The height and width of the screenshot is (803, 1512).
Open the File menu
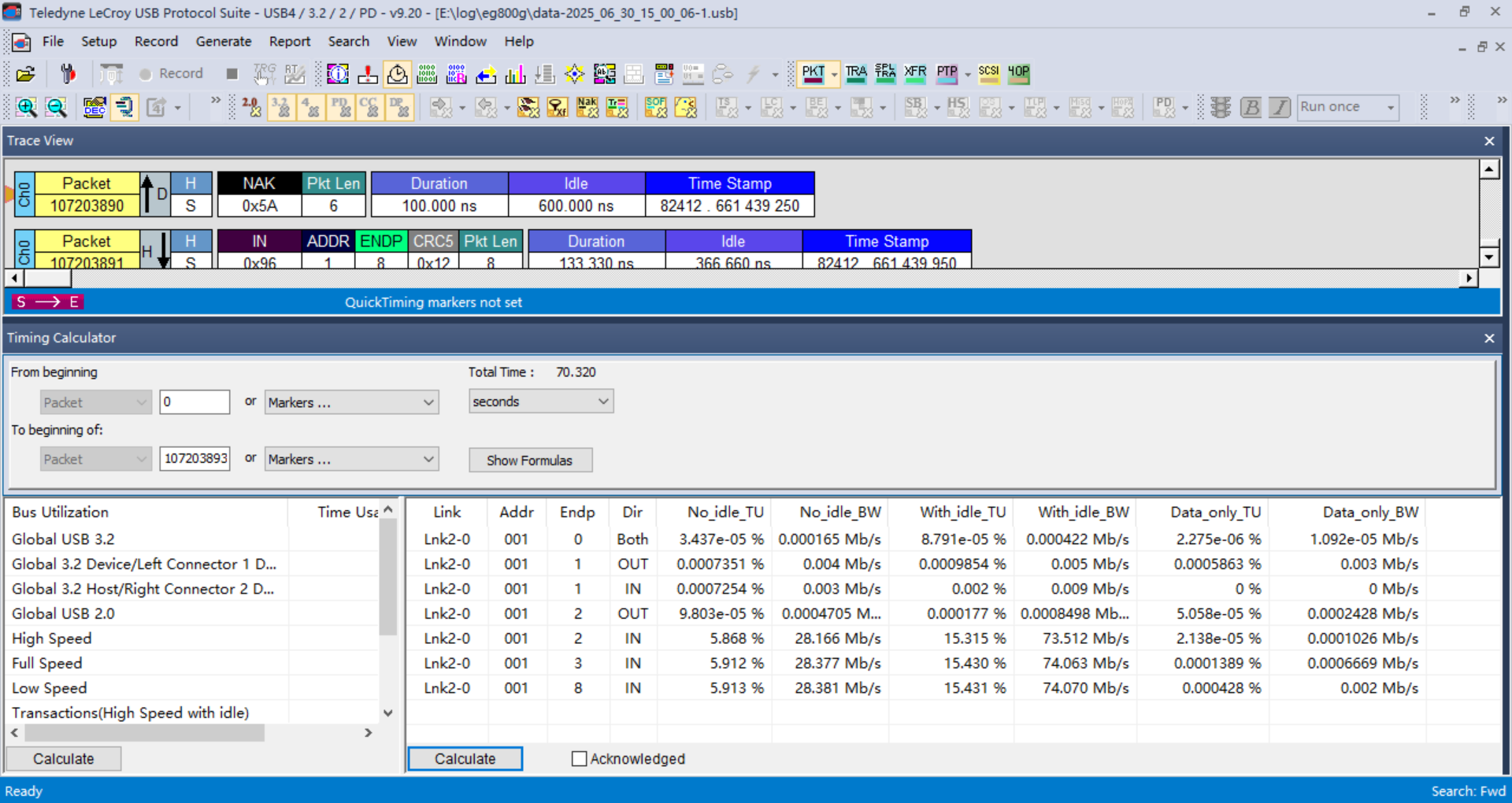coord(53,41)
